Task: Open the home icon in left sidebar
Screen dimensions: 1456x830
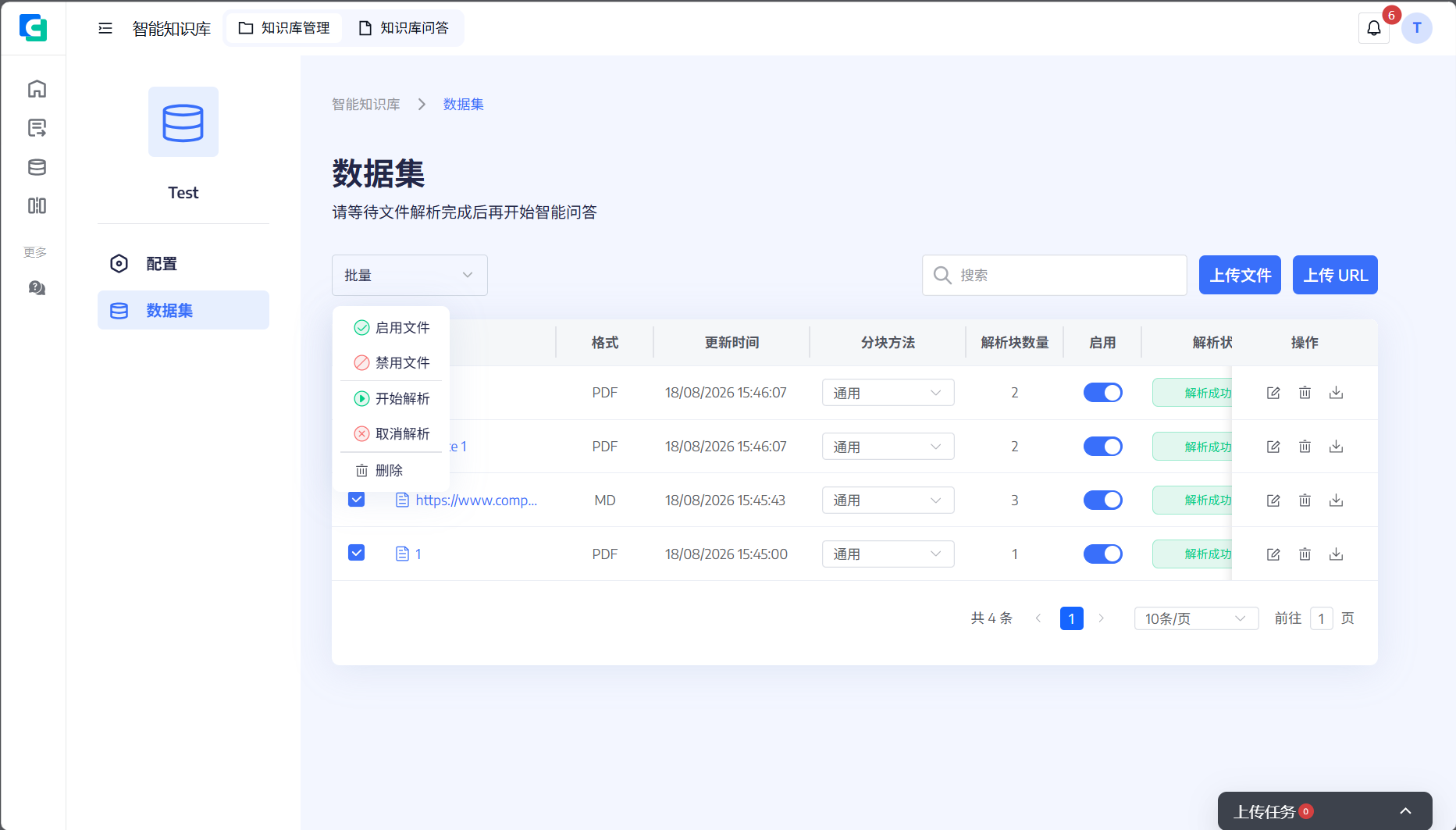Action: click(x=37, y=88)
